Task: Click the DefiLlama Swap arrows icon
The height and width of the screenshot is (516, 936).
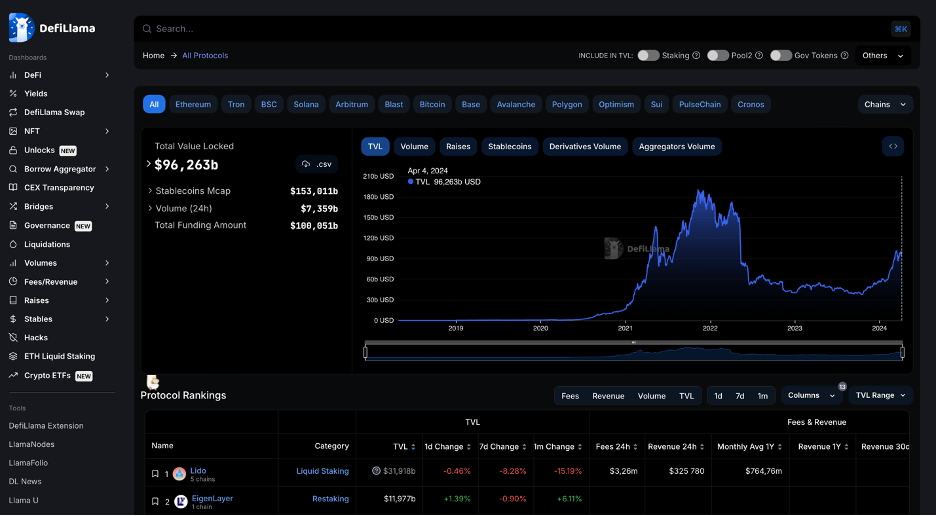Action: (13, 112)
